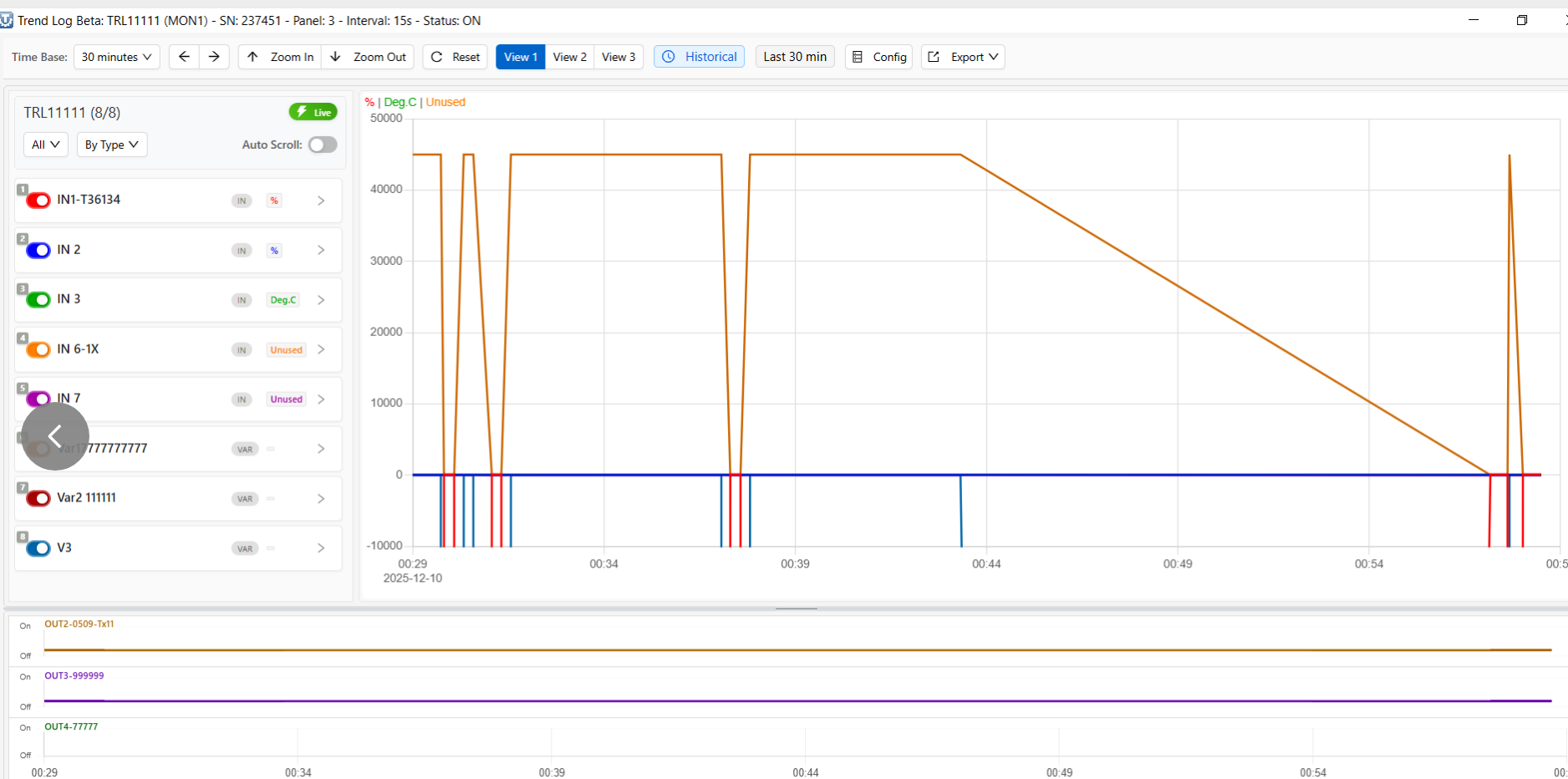Toggle the orange IN 6-1X color switch

(x=38, y=349)
